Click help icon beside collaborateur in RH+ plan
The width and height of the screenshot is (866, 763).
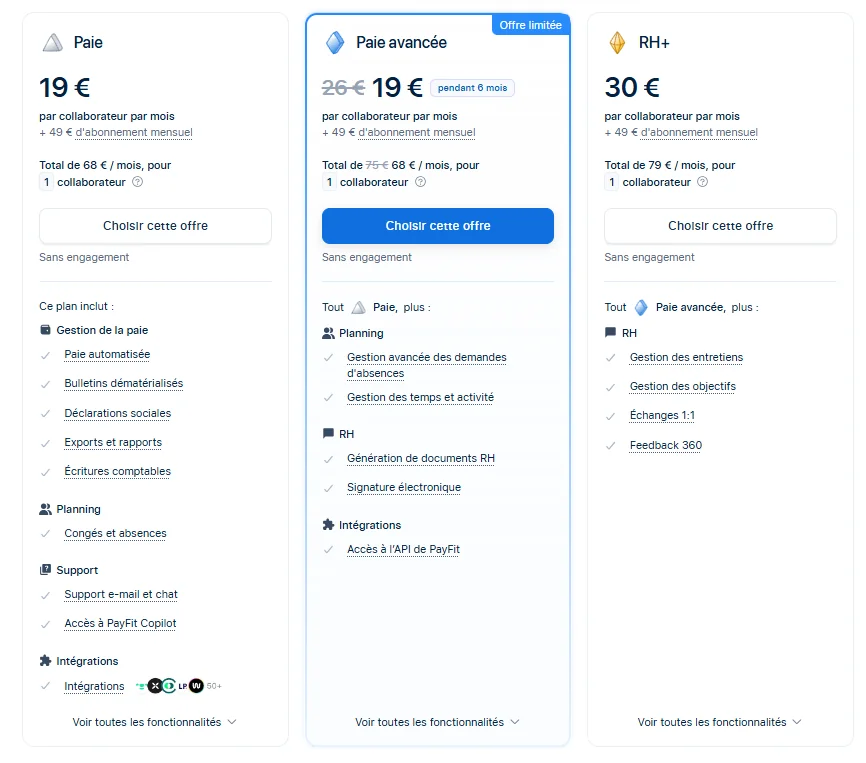pos(703,182)
